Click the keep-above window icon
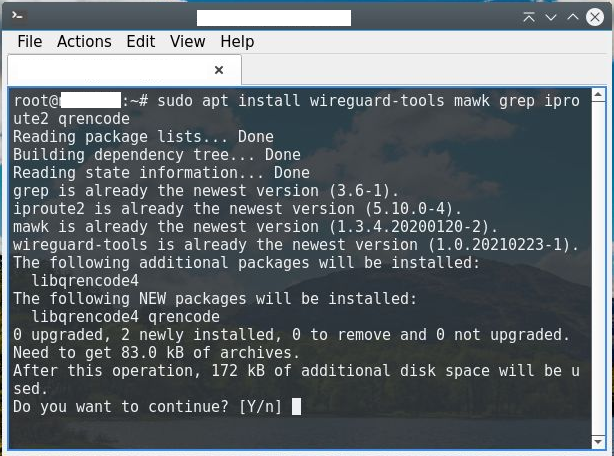The image size is (614, 456). 529,16
